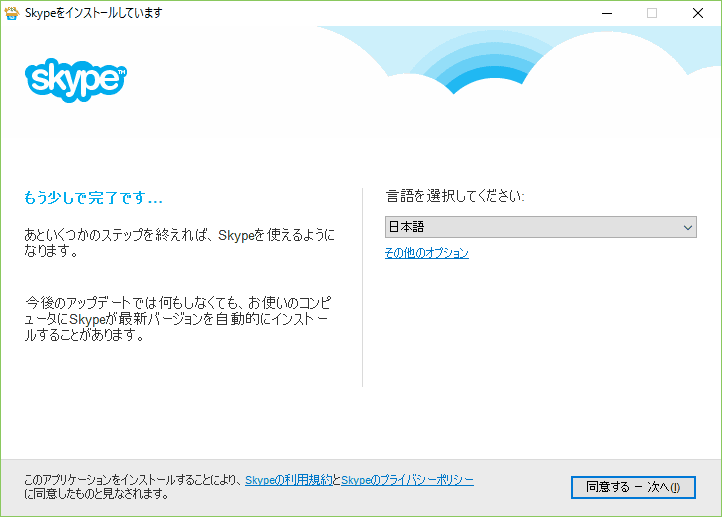Open the Skypeの利用規約 link
Image resolution: width=722 pixels, height=517 pixels.
point(288,480)
